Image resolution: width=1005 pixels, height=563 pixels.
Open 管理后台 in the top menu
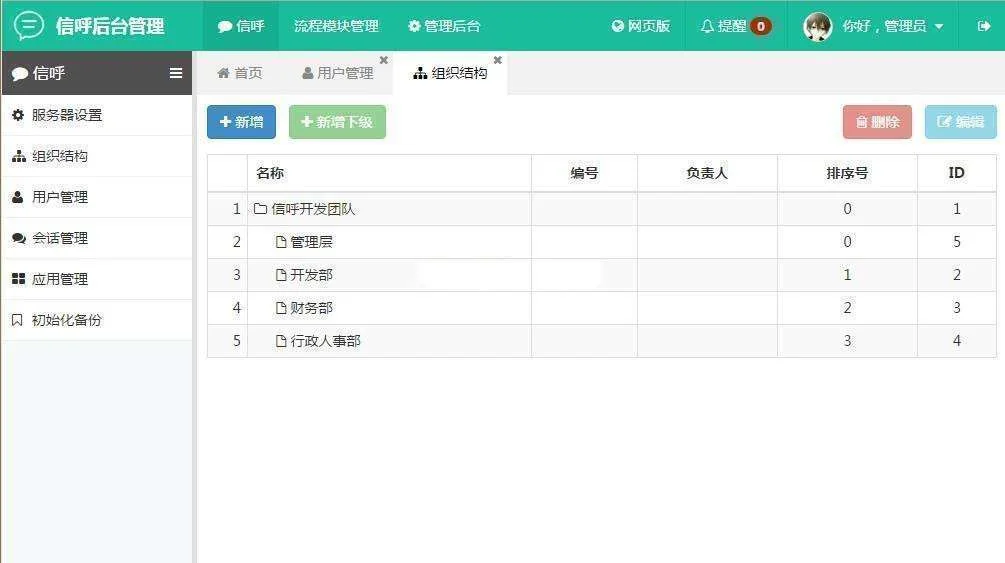point(444,26)
